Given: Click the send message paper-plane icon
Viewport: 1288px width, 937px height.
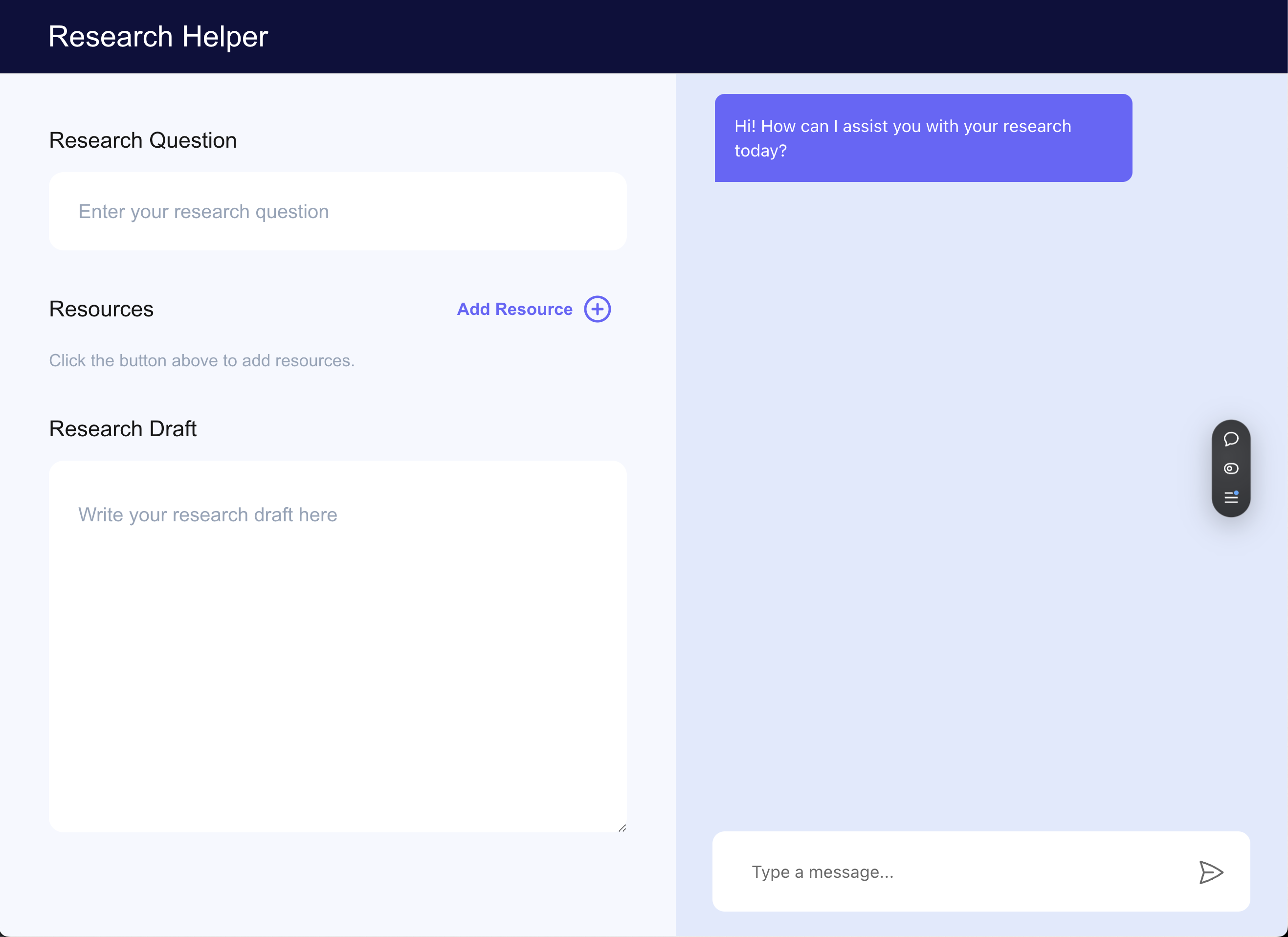Looking at the screenshot, I should point(1210,871).
